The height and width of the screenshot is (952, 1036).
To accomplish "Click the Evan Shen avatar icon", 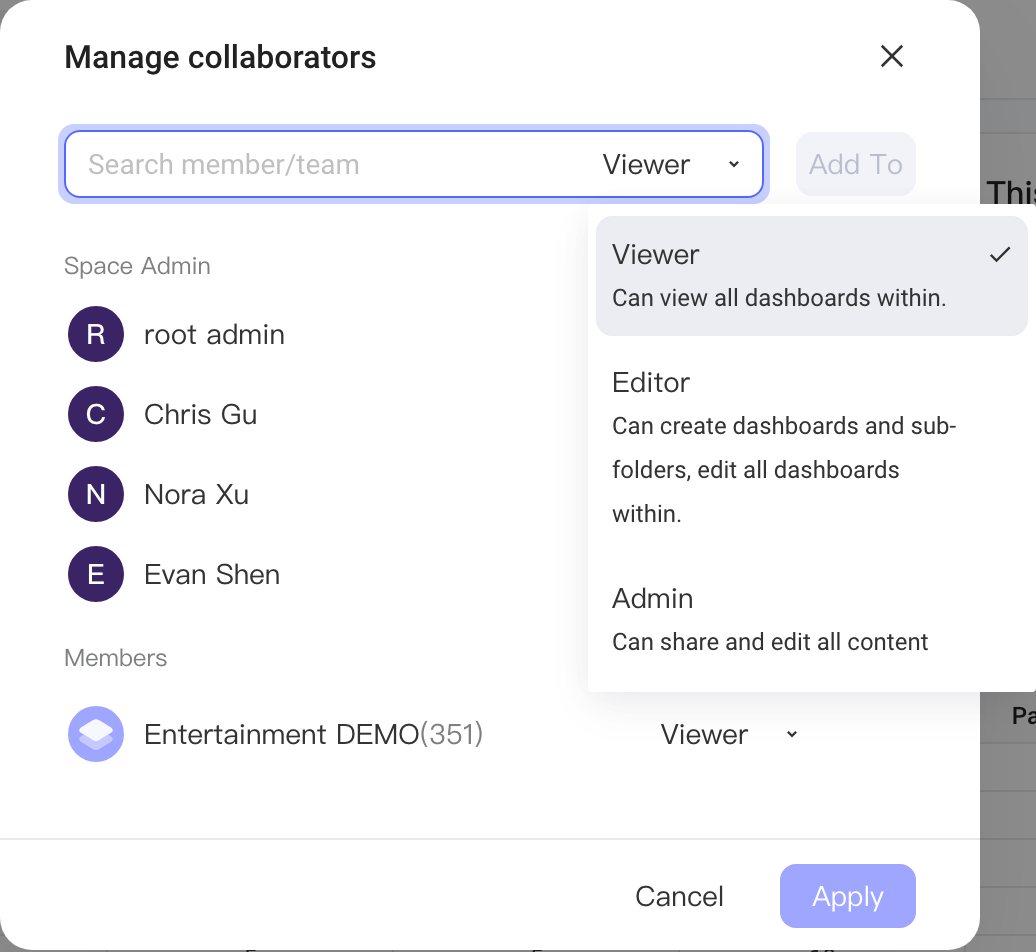I will click(x=96, y=574).
